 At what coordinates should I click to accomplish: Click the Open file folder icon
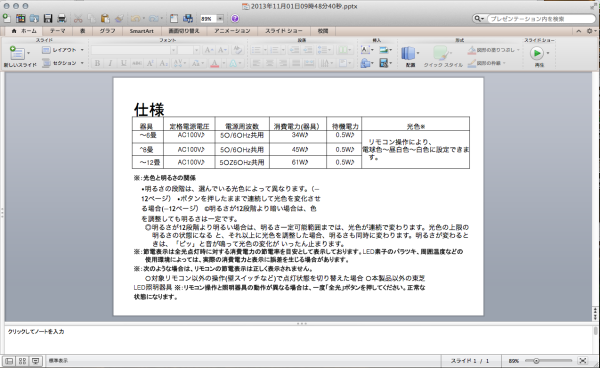click(x=34, y=18)
